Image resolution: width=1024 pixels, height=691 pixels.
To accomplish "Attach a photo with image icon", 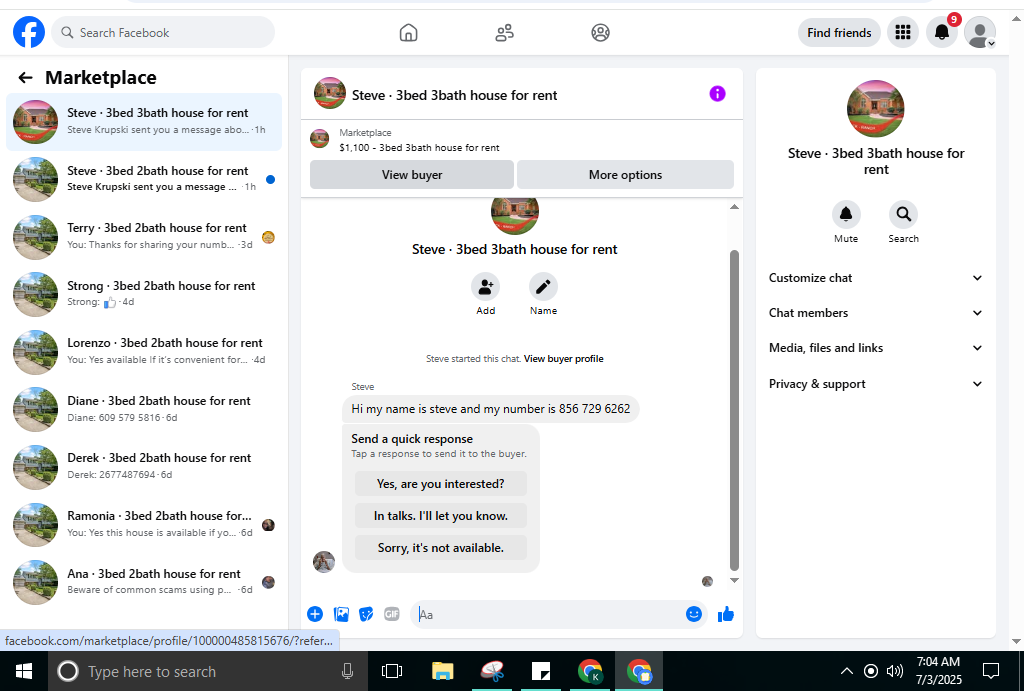I will 341,614.
